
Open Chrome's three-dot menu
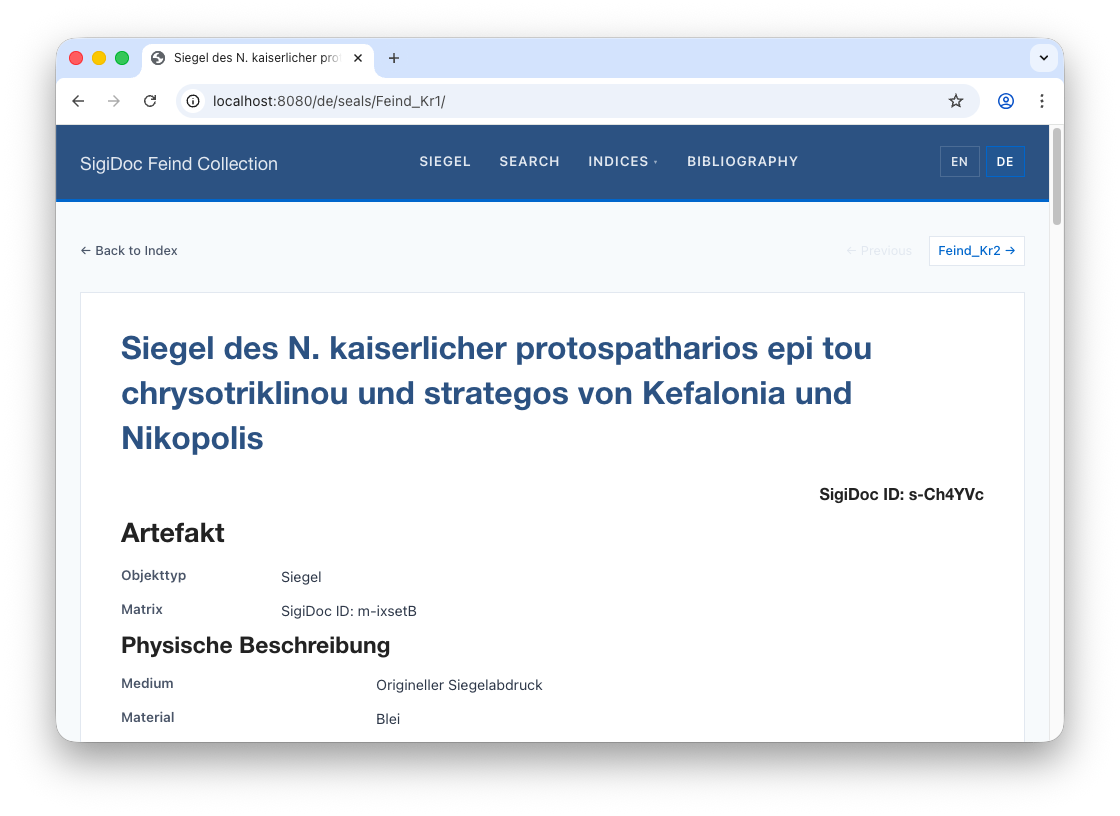click(x=1042, y=101)
